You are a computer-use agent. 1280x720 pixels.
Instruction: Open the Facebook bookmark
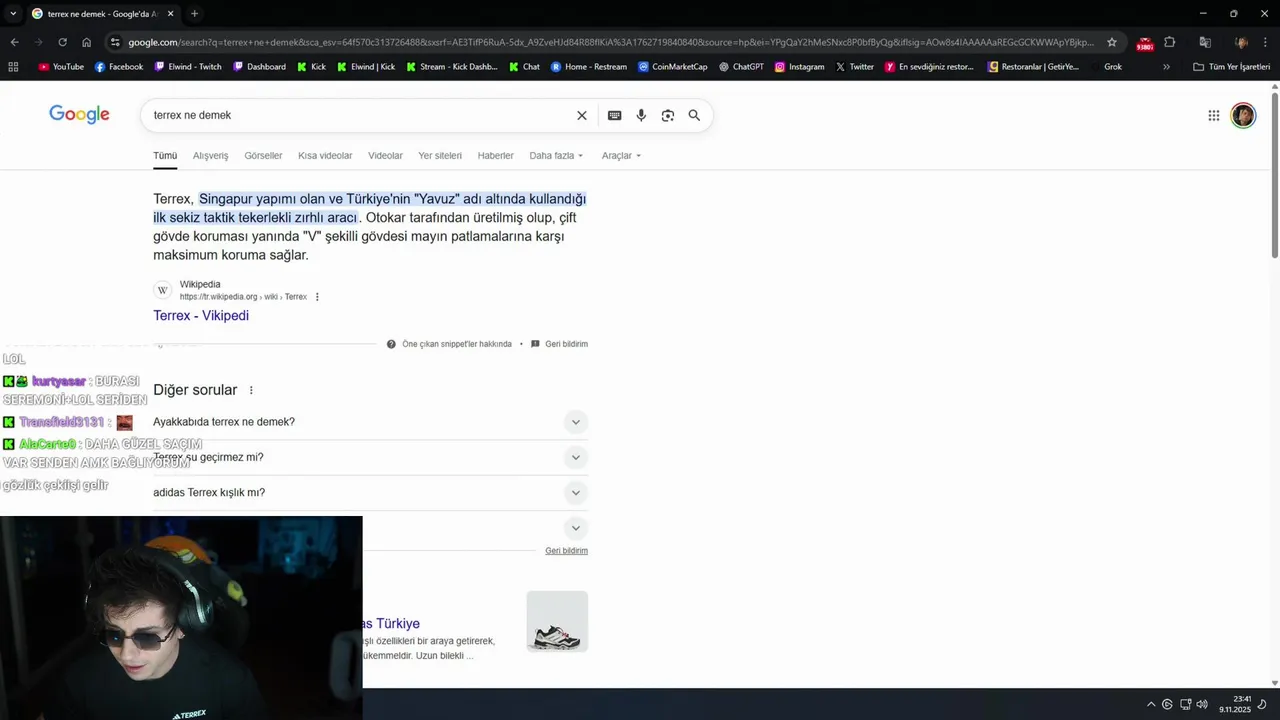click(119, 67)
